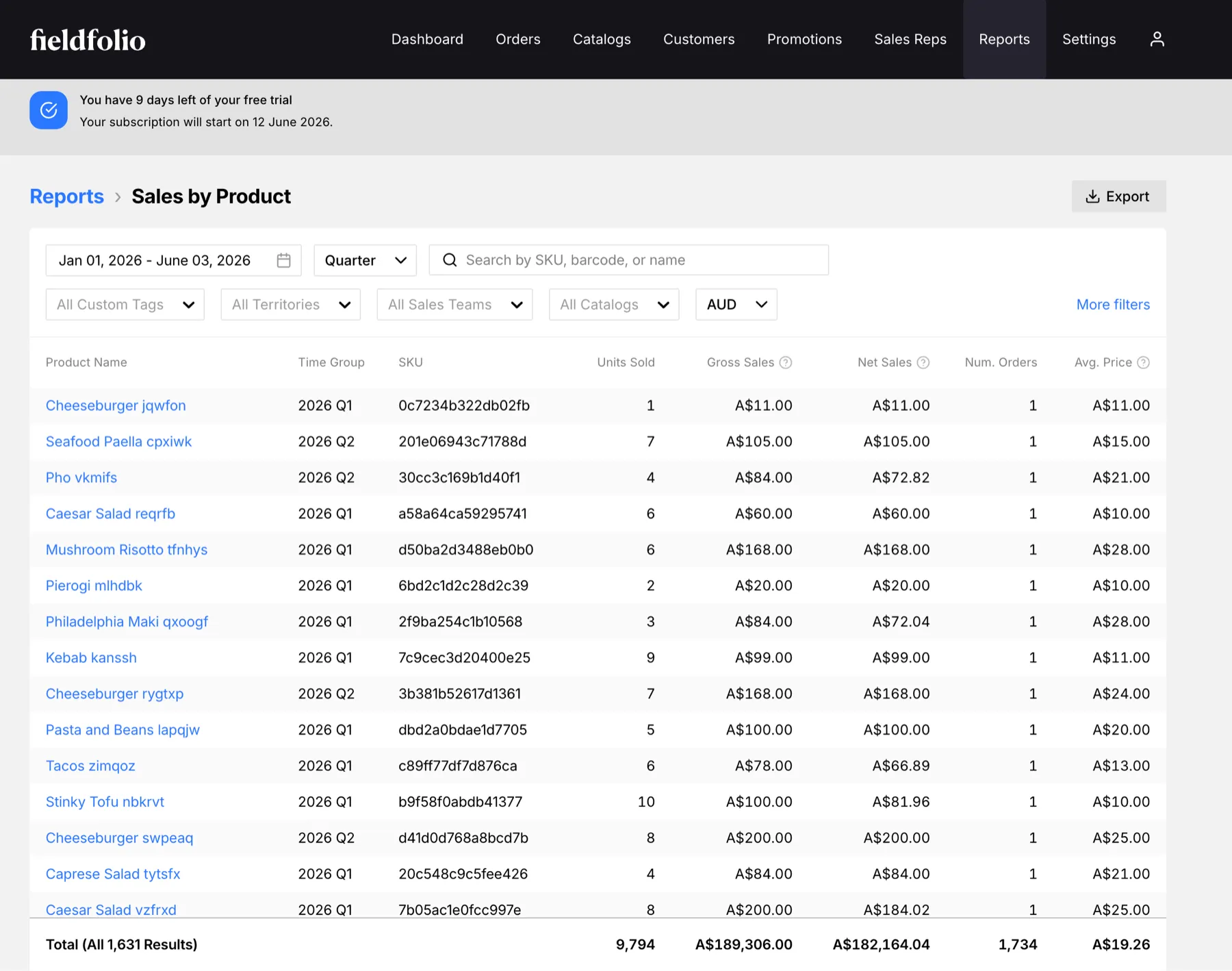Open product Cheeseburger rygtxp
This screenshot has height=971, width=1232.
(x=114, y=694)
